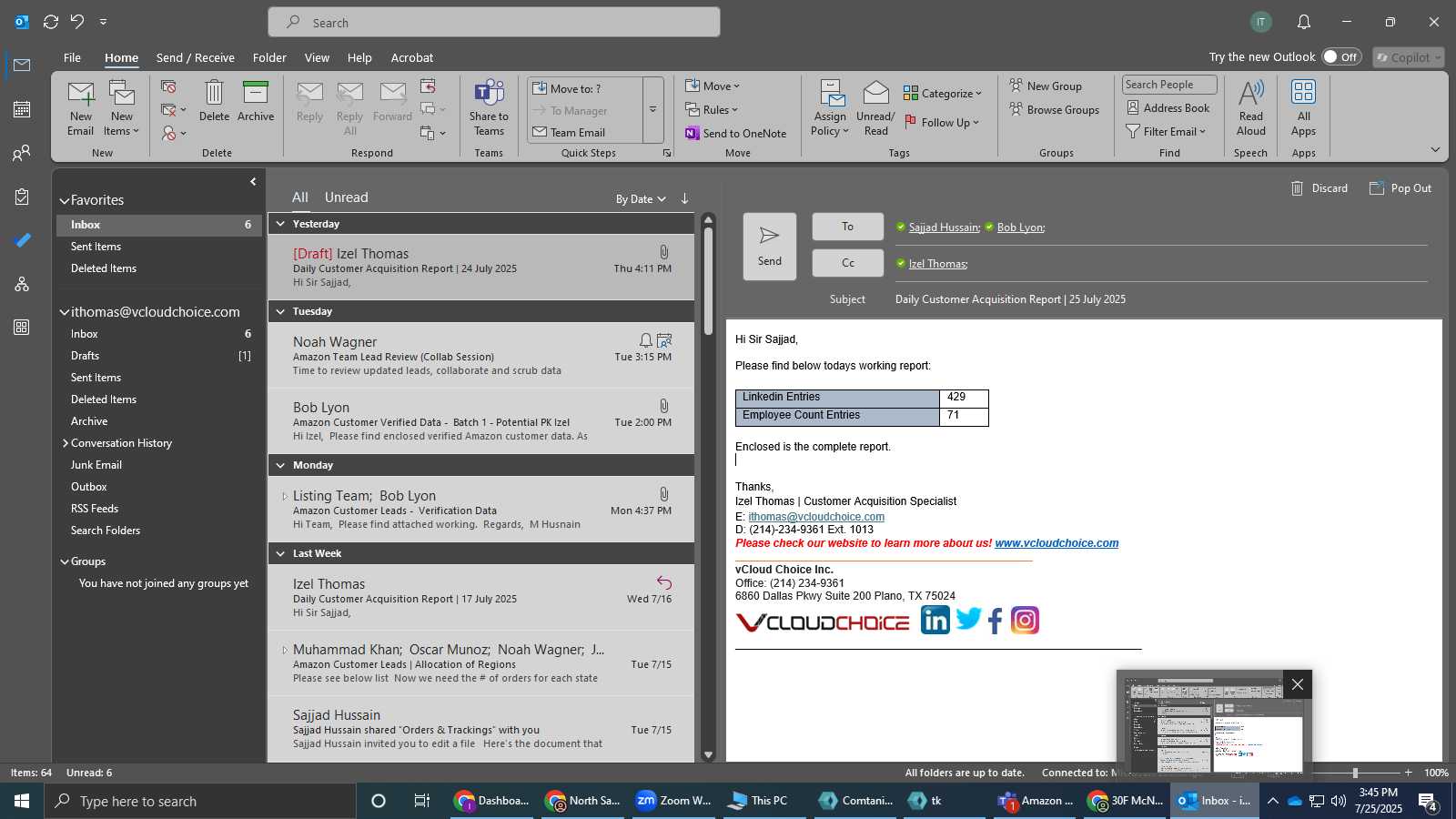The height and width of the screenshot is (819, 1456).
Task: Open Noah Wagner's Amazon Team Lead Review message
Action: point(481,356)
